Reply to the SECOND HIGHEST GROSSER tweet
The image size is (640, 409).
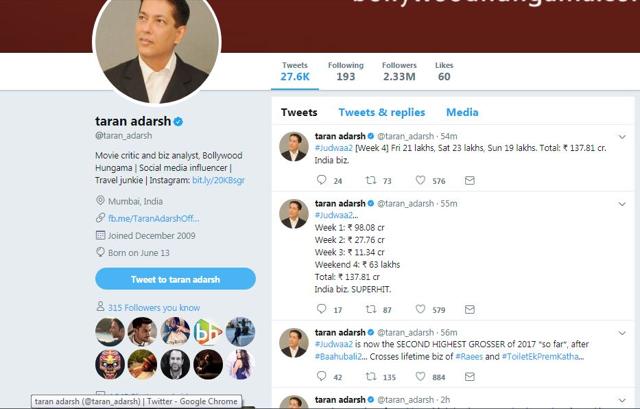(x=322, y=376)
